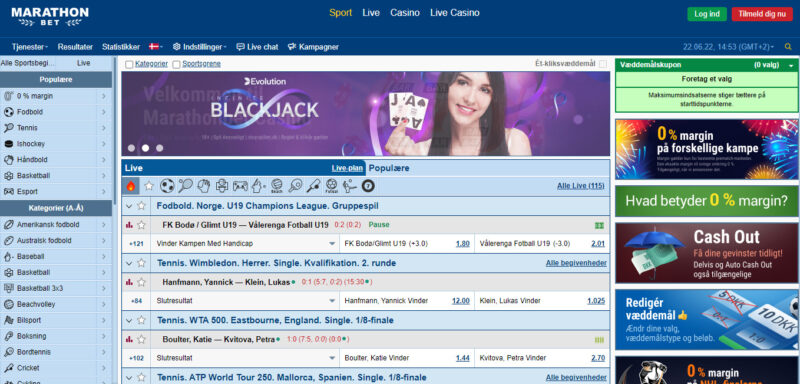Open the Indstillinger dropdown menu

point(199,47)
